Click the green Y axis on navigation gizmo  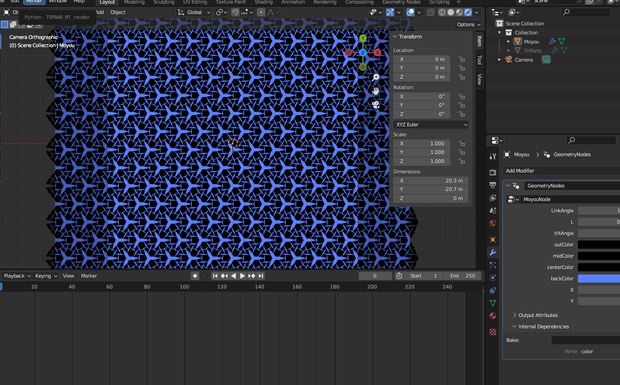363,38
